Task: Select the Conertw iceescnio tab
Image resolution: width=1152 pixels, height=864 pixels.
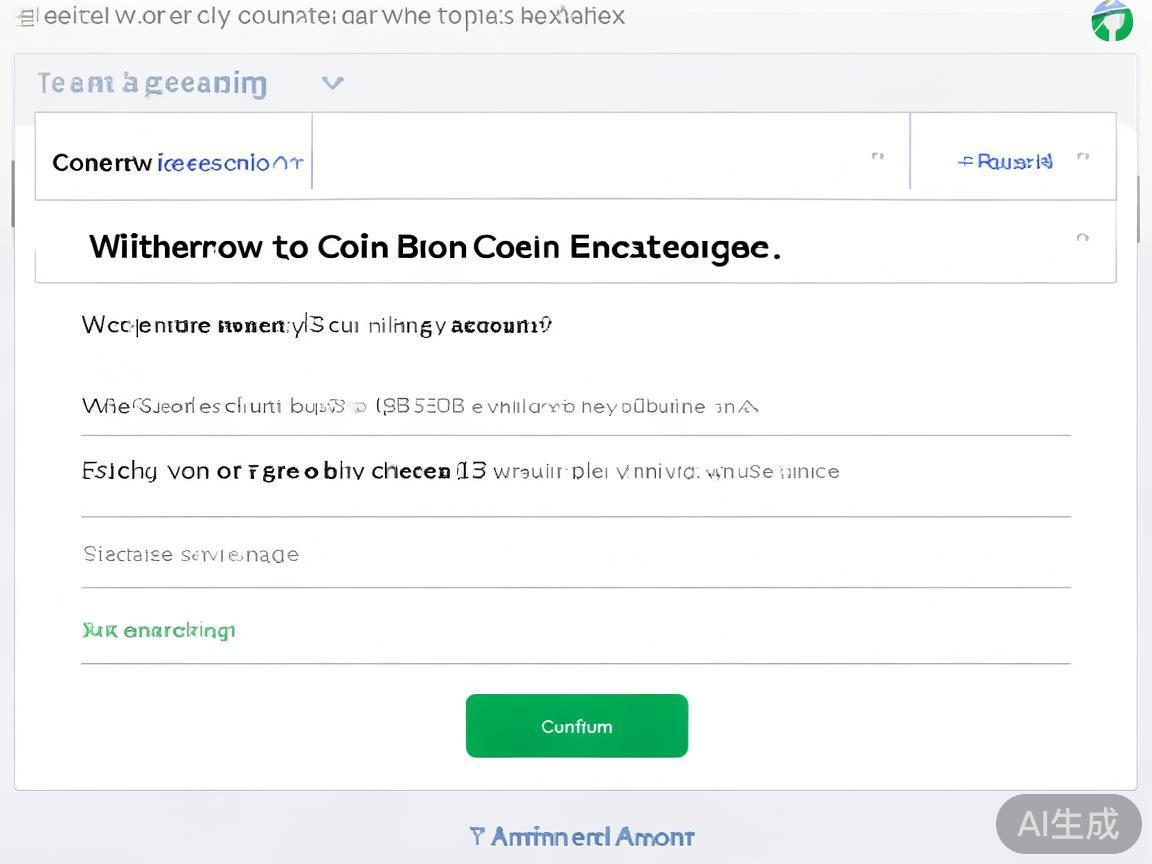Action: (x=176, y=162)
